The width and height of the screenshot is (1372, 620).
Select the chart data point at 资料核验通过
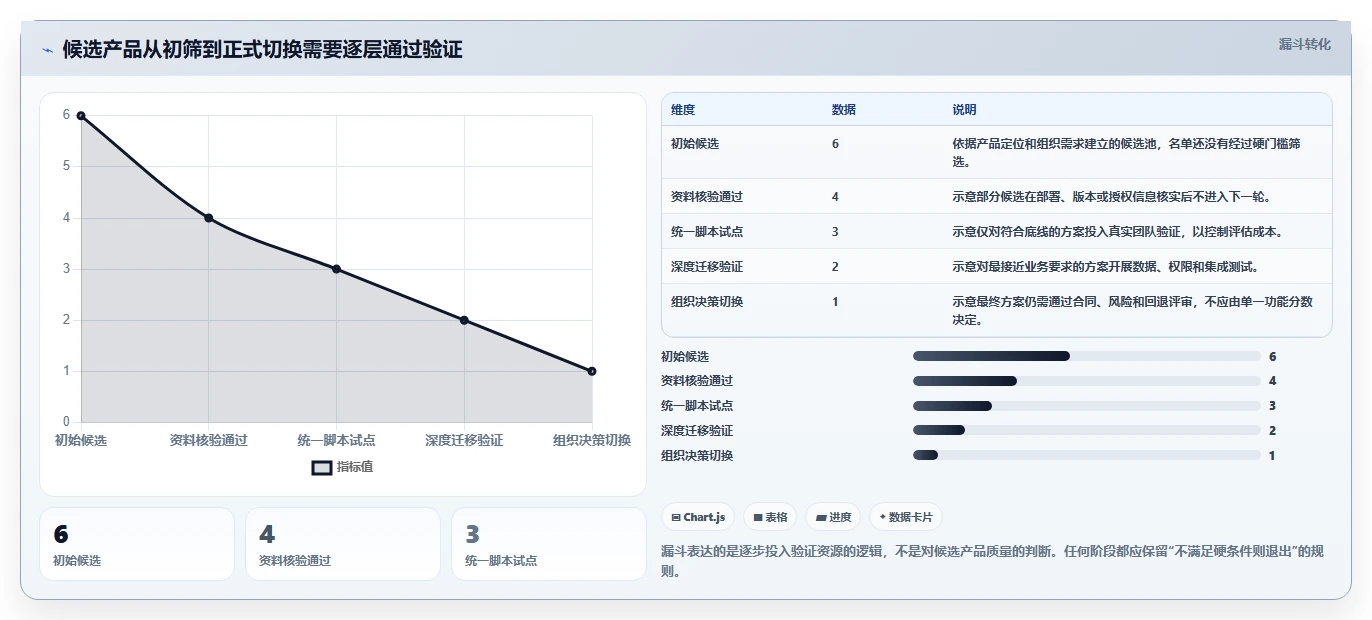209,218
